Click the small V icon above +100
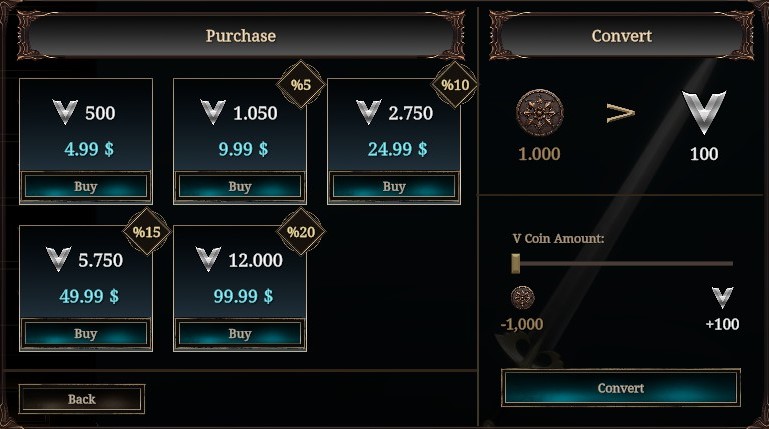The width and height of the screenshot is (769, 429). pos(722,297)
